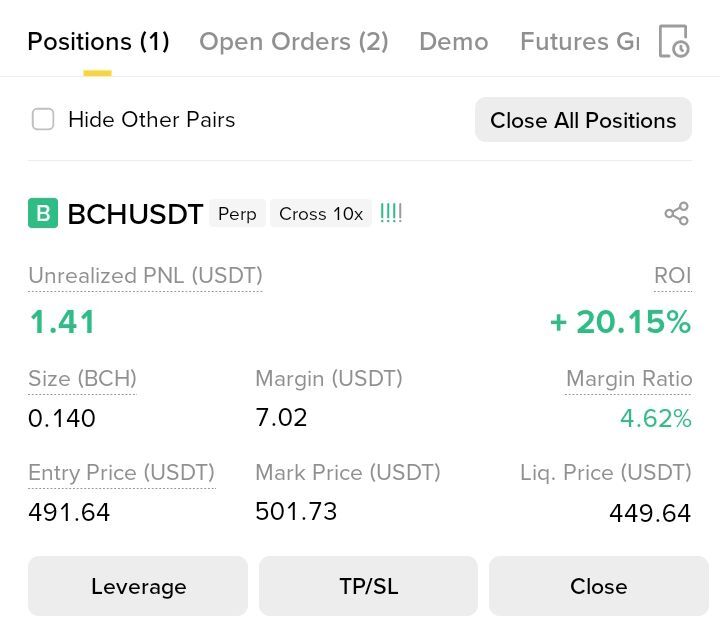Open the Leverage adjustment button

(x=138, y=586)
